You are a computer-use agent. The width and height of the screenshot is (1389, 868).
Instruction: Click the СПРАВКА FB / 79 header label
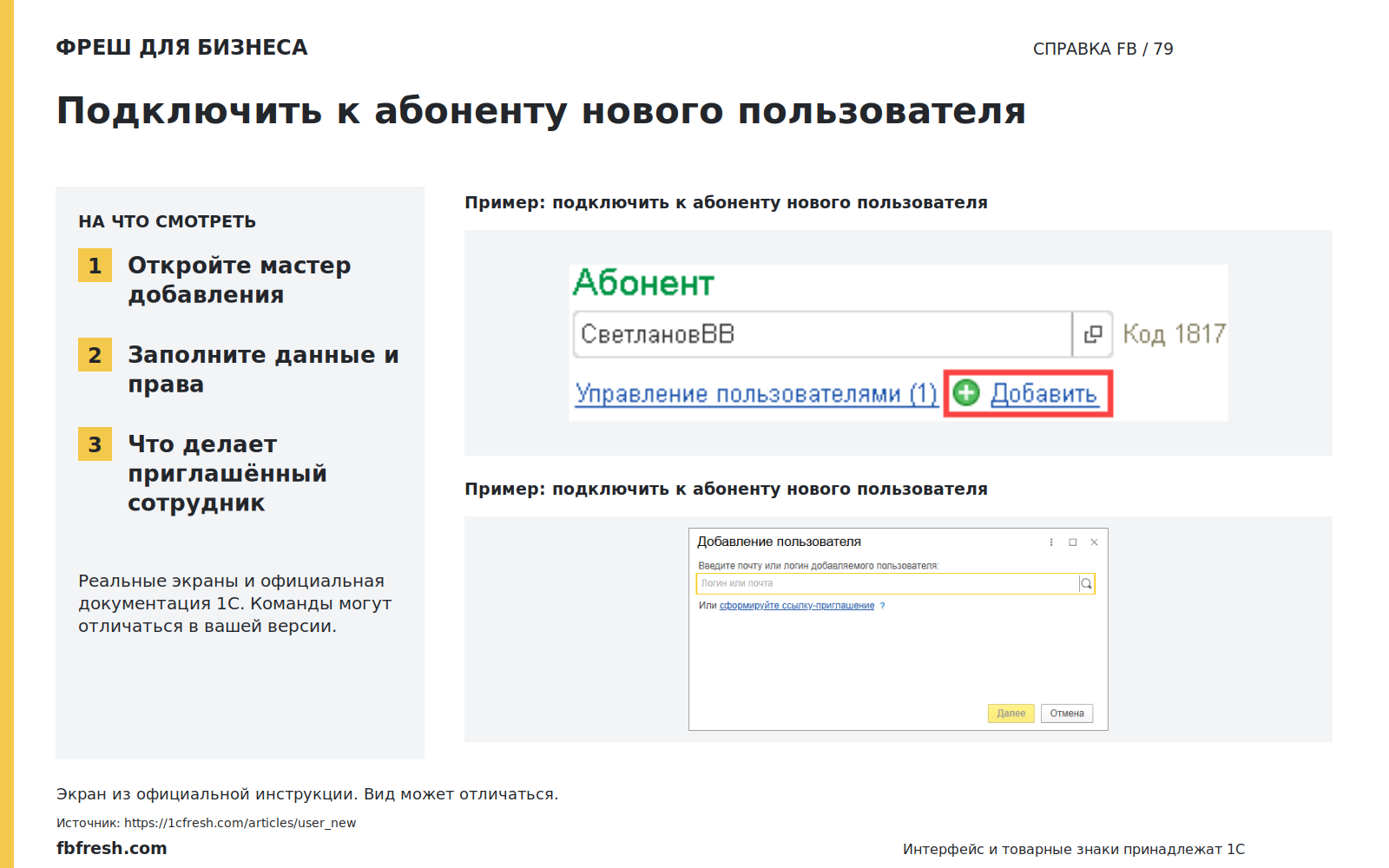click(1103, 49)
